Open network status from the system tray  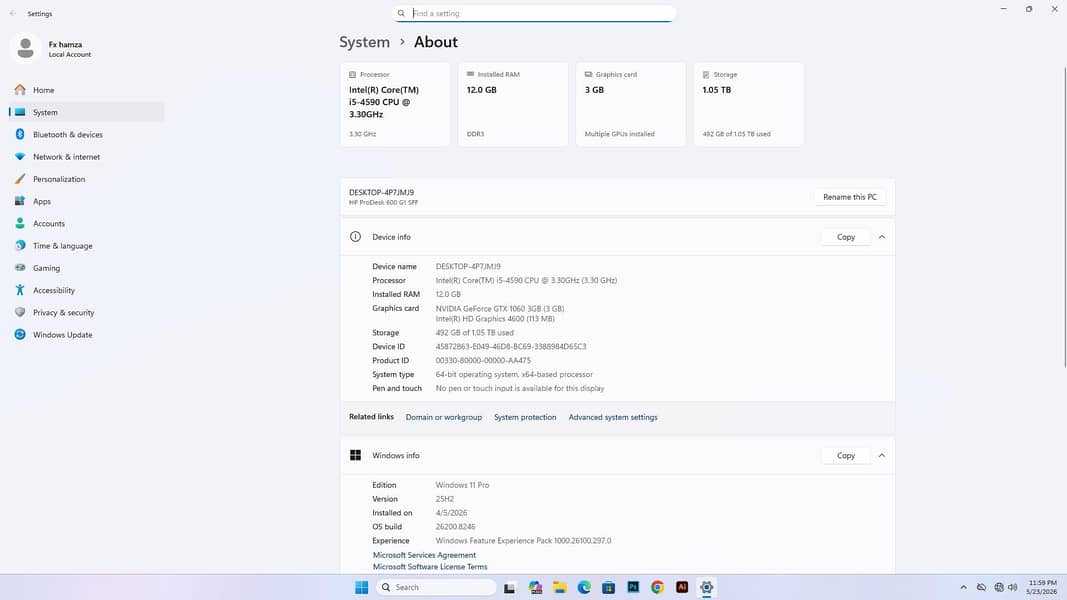click(x=998, y=588)
